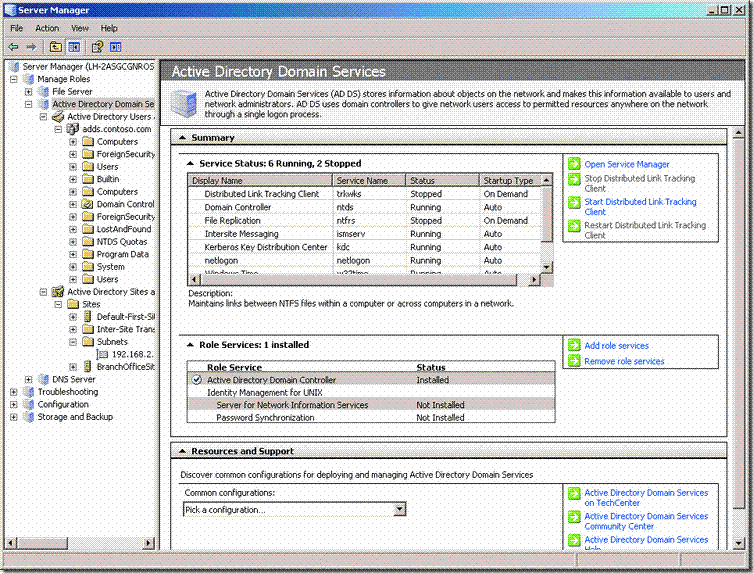Select the Password Synchronization role service row
Viewport: 754px width, 574px height.
[371, 417]
